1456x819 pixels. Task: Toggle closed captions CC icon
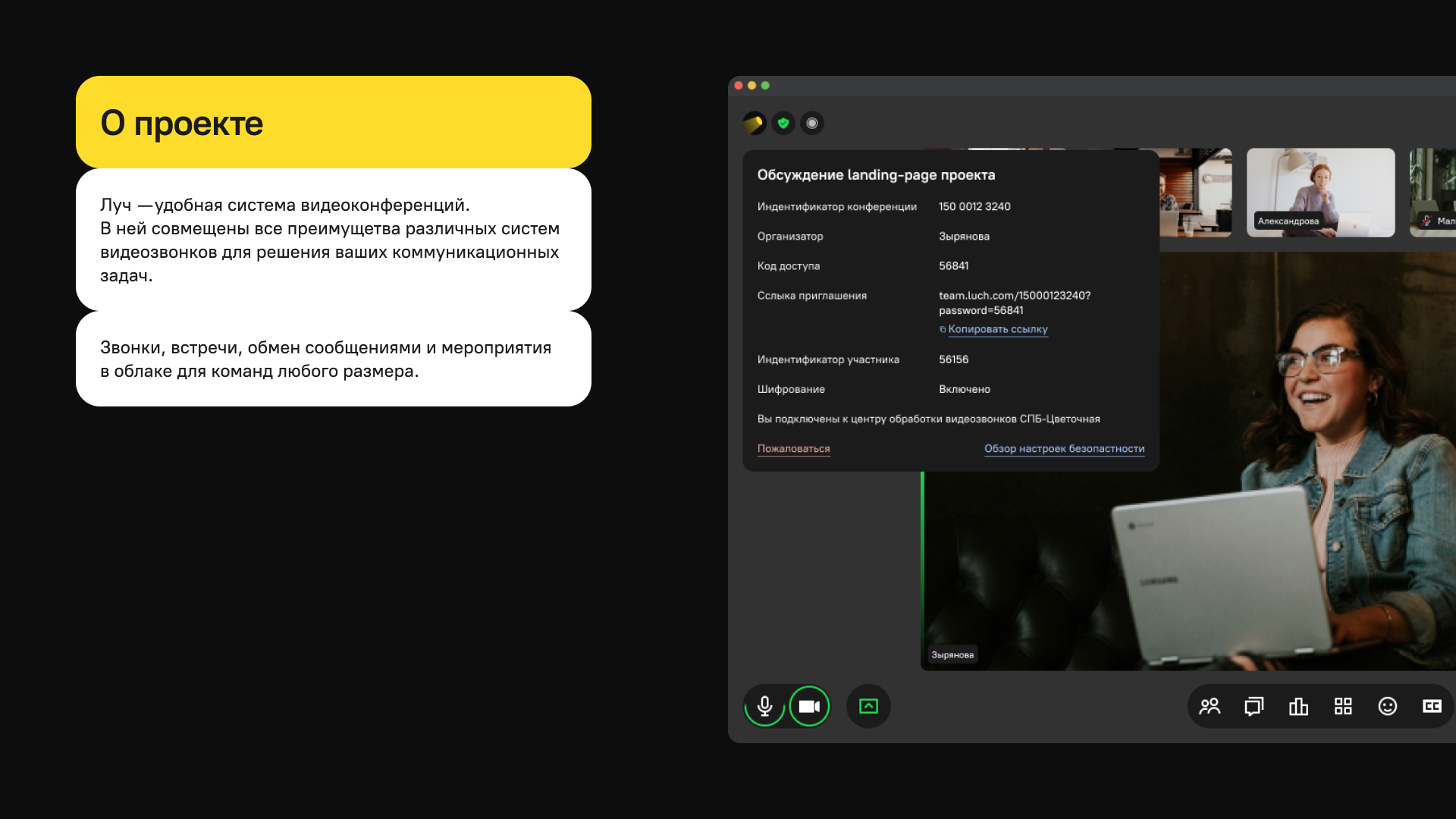click(x=1432, y=707)
